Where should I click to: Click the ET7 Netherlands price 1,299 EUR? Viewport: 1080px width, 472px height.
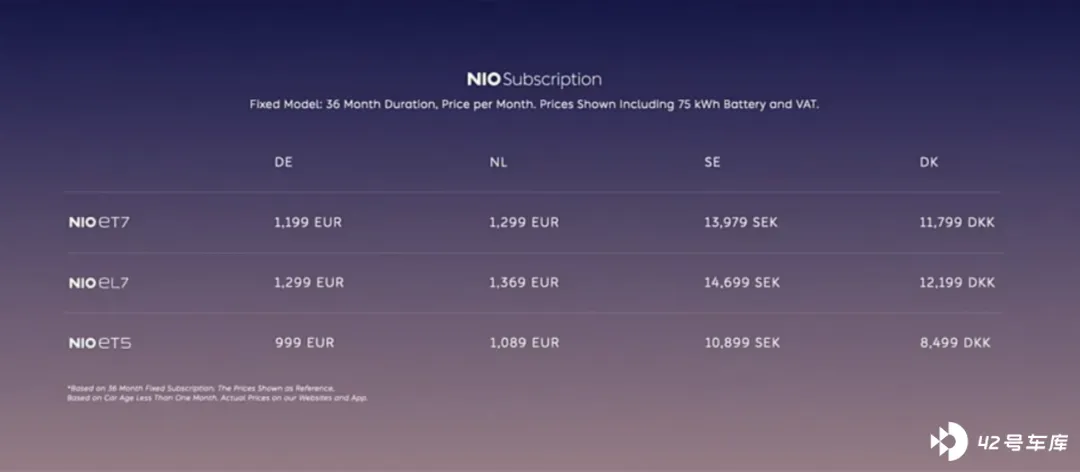524,223
